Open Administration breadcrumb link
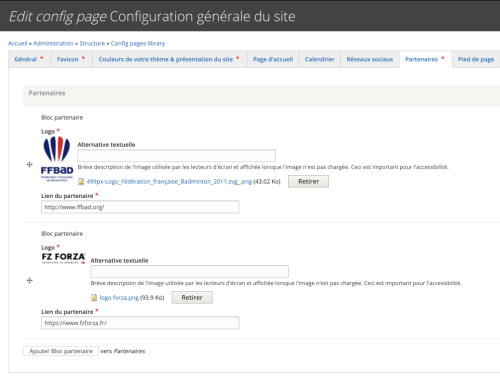The height and width of the screenshot is (376, 500). [53, 43]
